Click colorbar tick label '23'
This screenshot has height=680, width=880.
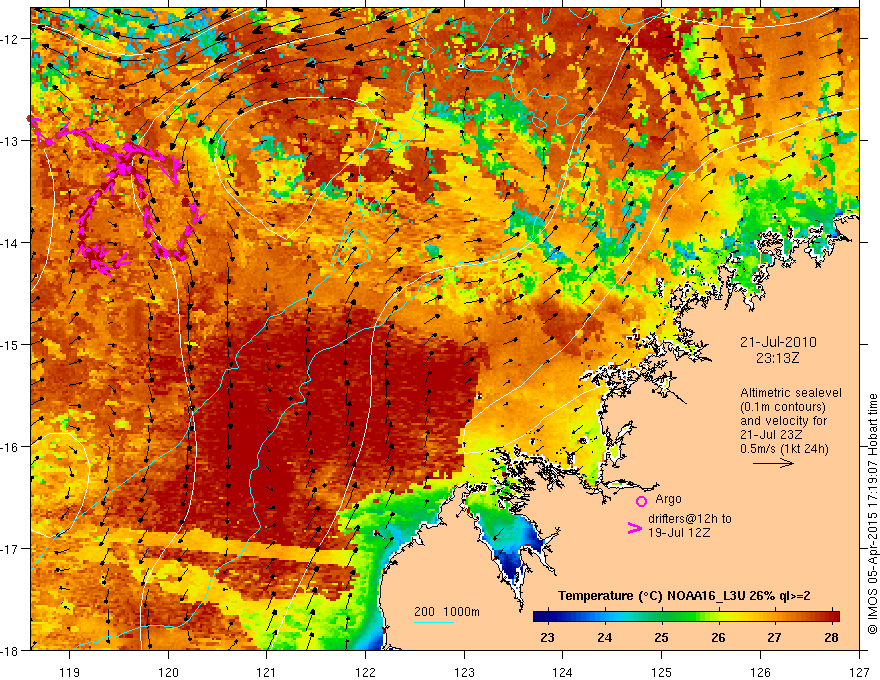[x=547, y=637]
